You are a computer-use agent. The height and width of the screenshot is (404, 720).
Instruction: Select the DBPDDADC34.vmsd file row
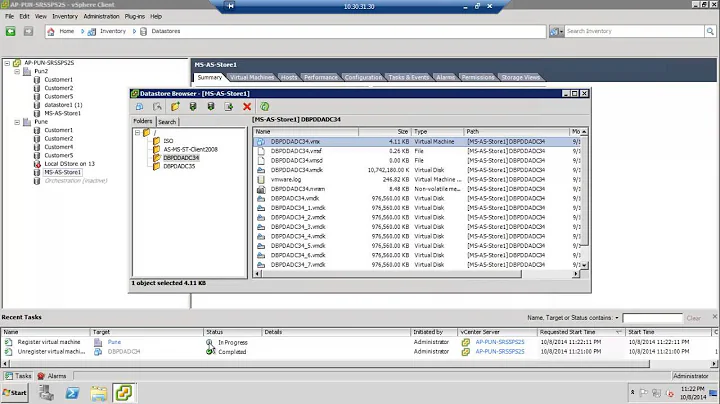point(416,161)
